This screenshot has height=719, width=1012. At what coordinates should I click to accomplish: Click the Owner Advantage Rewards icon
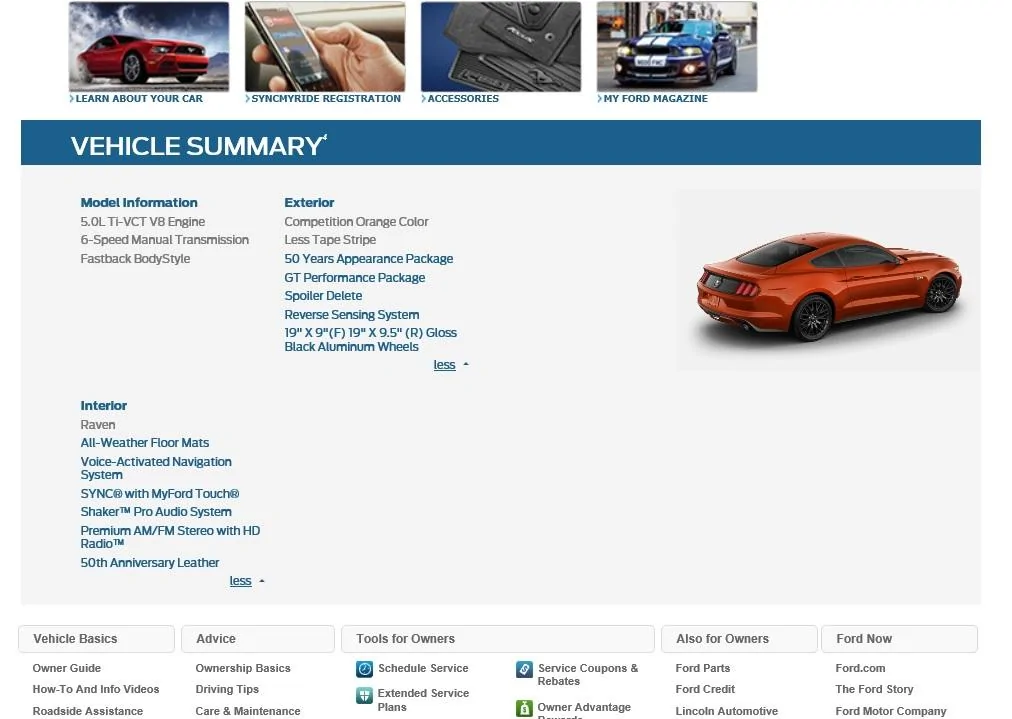(x=524, y=709)
